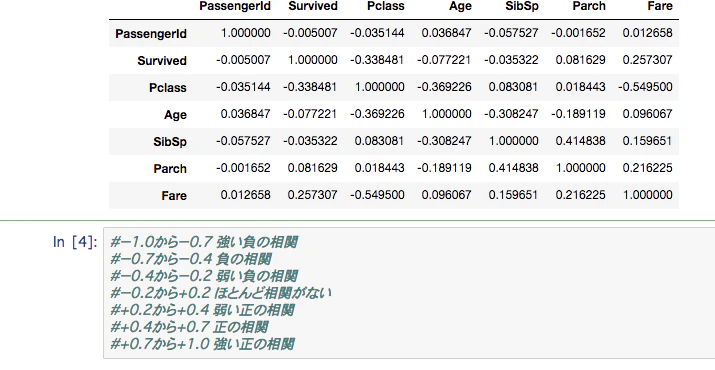Select the Survived row label
The height and width of the screenshot is (370, 715).
click(162, 61)
